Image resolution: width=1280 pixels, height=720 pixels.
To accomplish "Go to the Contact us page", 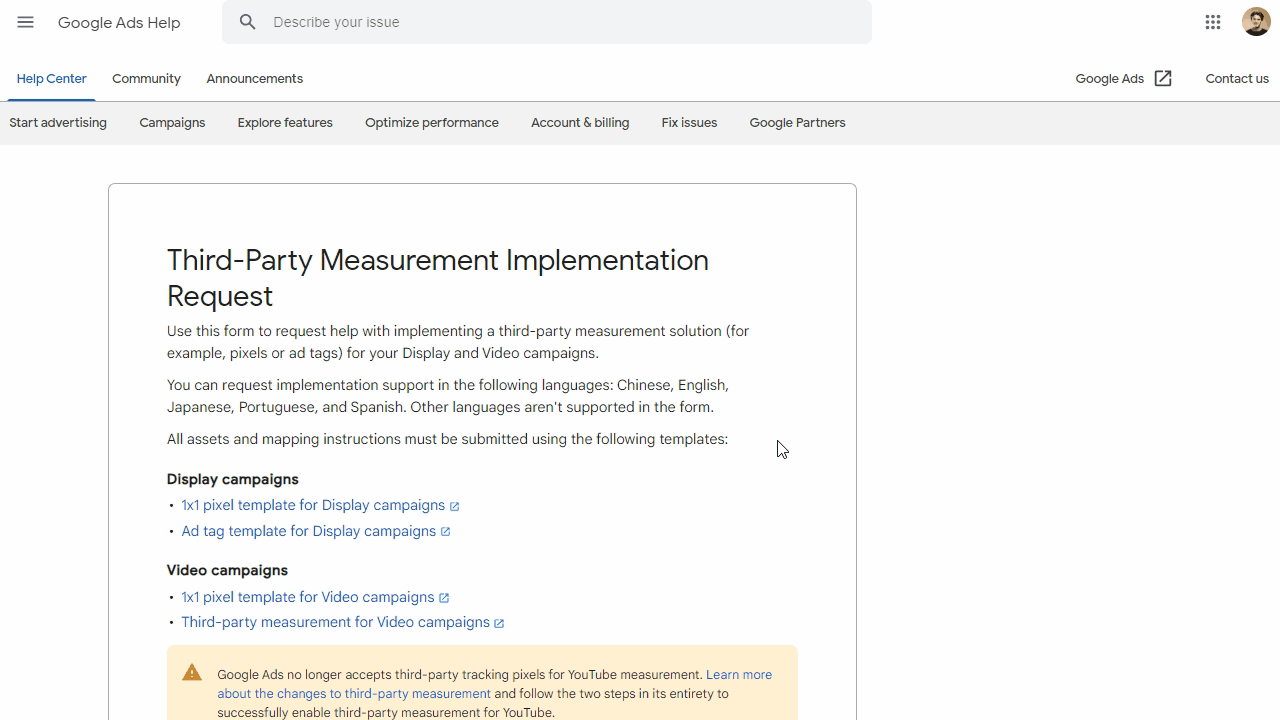I will coord(1236,79).
